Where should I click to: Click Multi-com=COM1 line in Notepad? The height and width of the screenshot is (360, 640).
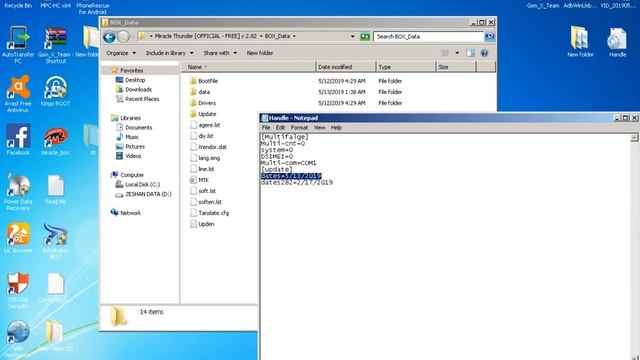[289, 163]
